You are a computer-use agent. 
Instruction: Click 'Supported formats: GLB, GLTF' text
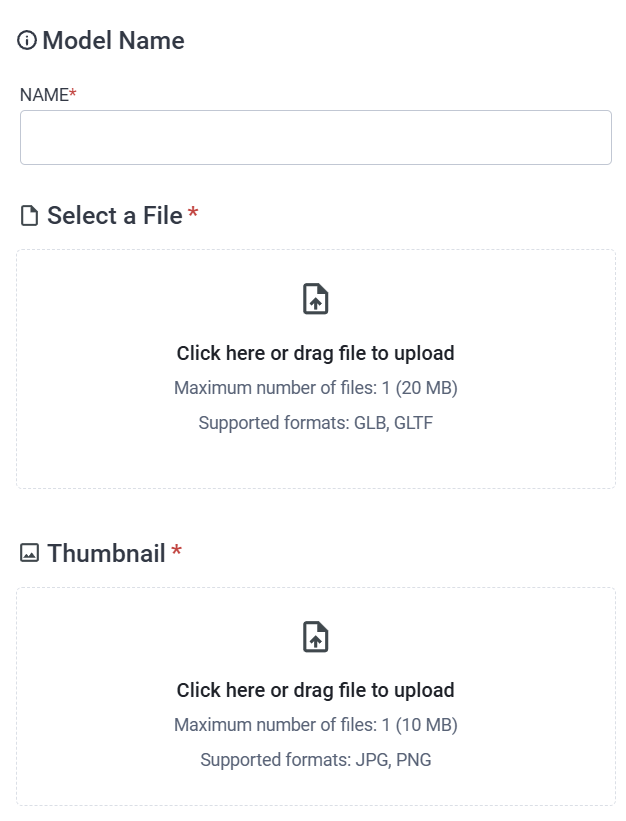coord(316,423)
